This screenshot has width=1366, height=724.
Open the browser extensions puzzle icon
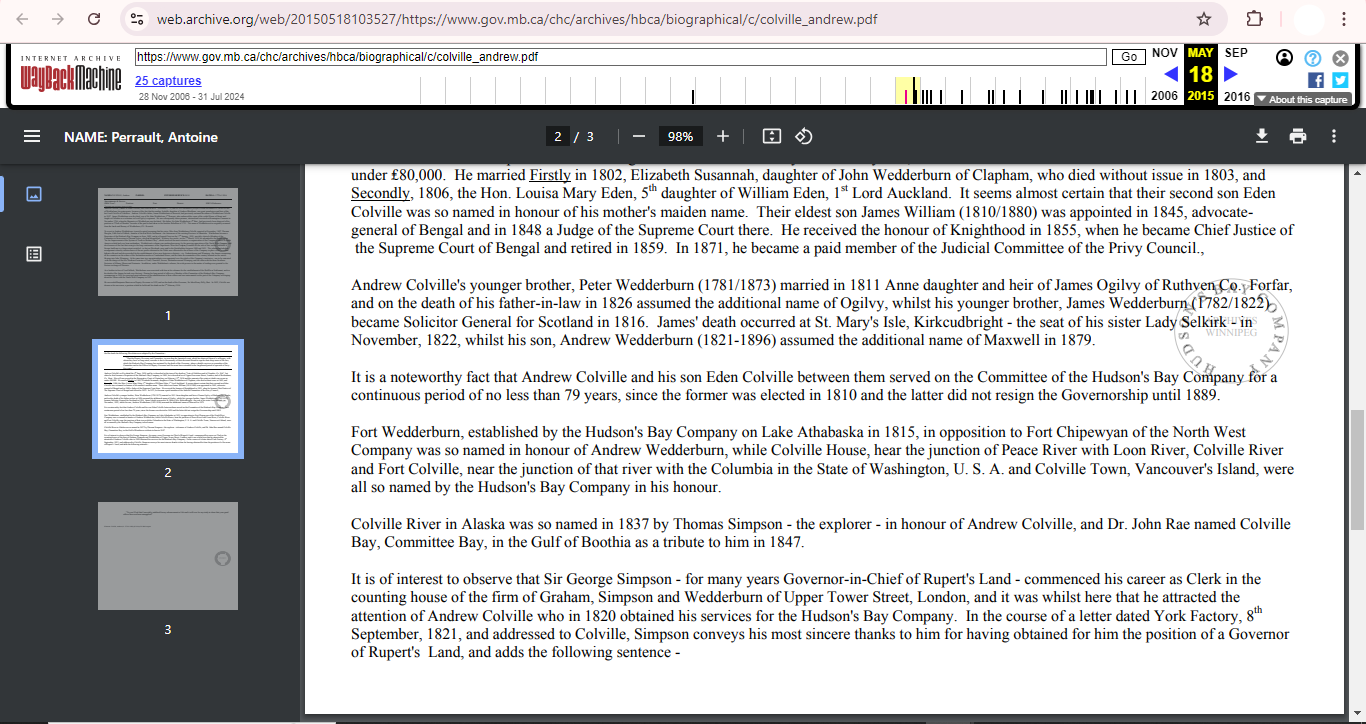(1254, 19)
